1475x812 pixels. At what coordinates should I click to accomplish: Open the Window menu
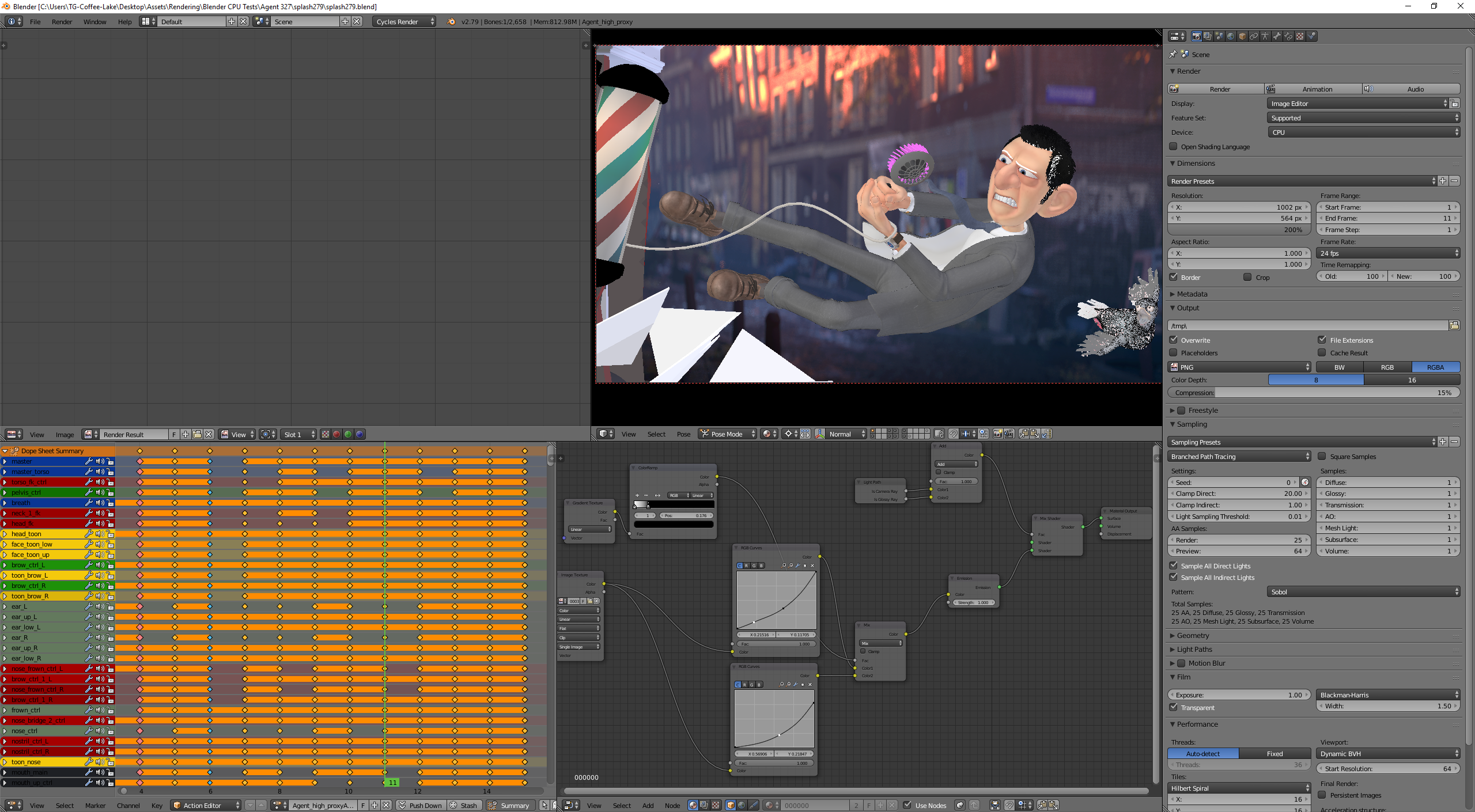[x=94, y=22]
